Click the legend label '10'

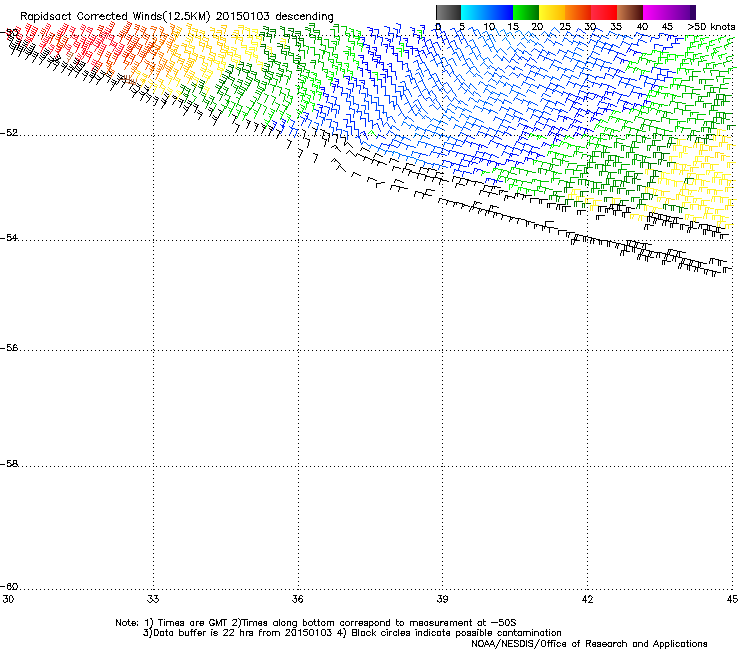[489, 27]
